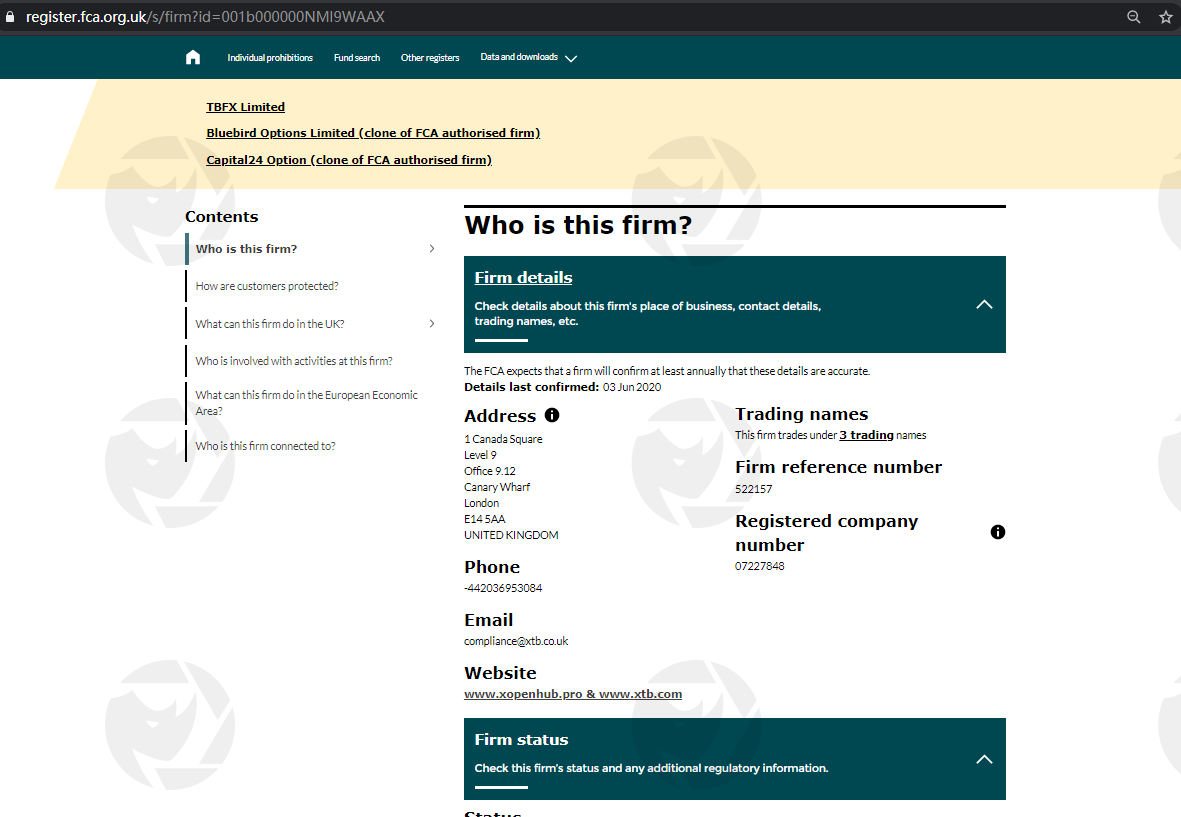Click the browser zoom magnifier icon
The width and height of the screenshot is (1181, 817).
(x=1133, y=17)
